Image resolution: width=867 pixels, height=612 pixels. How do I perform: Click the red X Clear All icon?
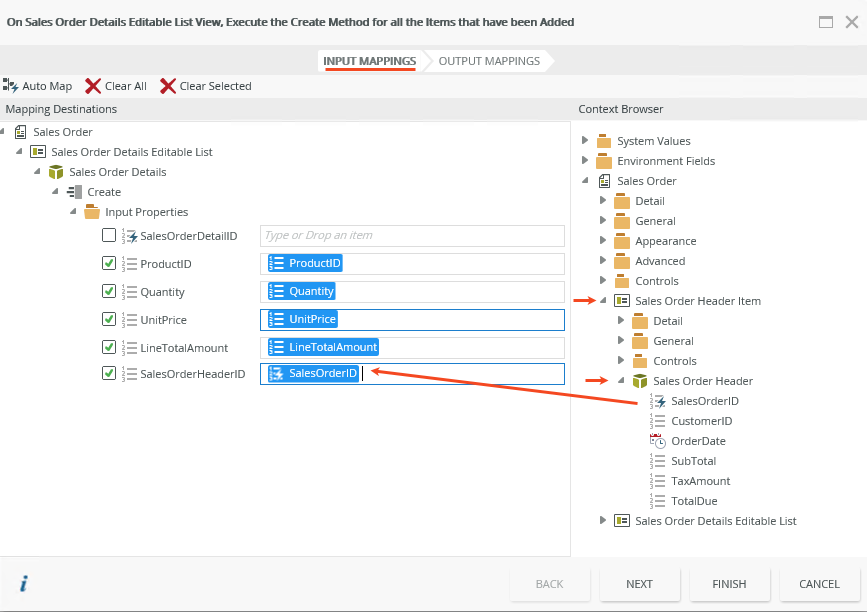pos(93,86)
